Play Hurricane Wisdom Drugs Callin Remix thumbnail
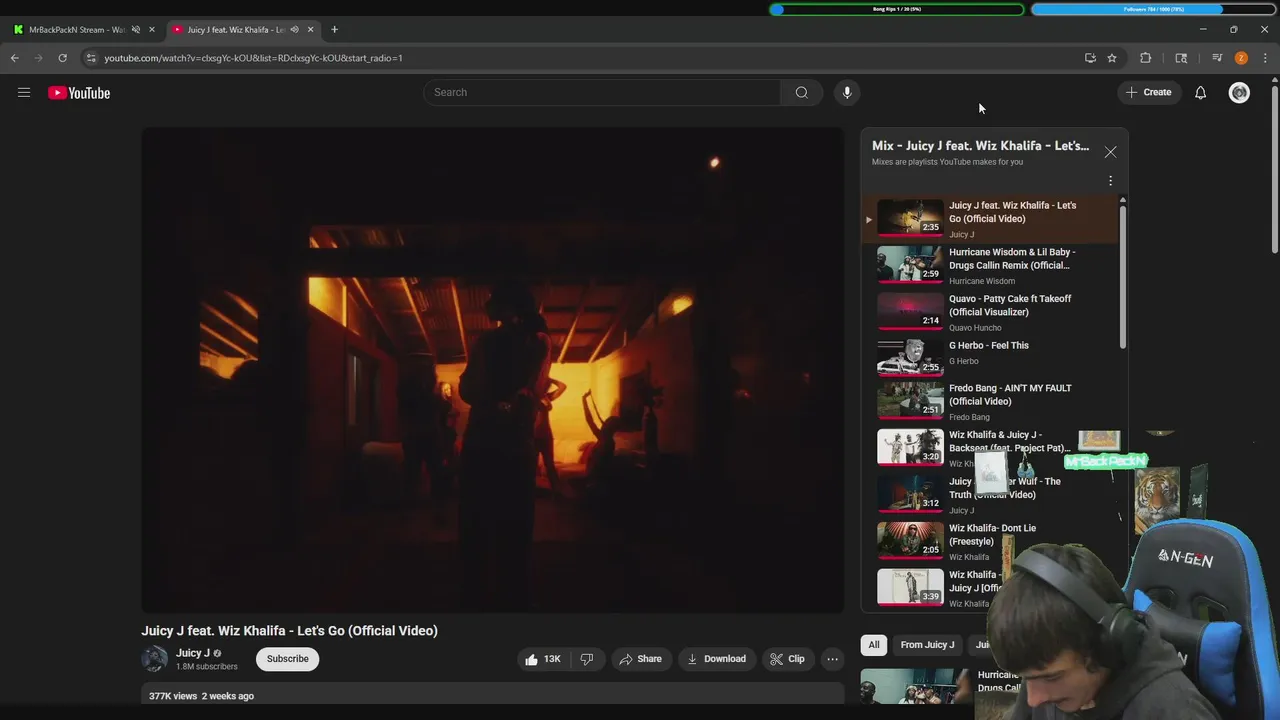This screenshot has width=1280, height=720. pos(910,264)
